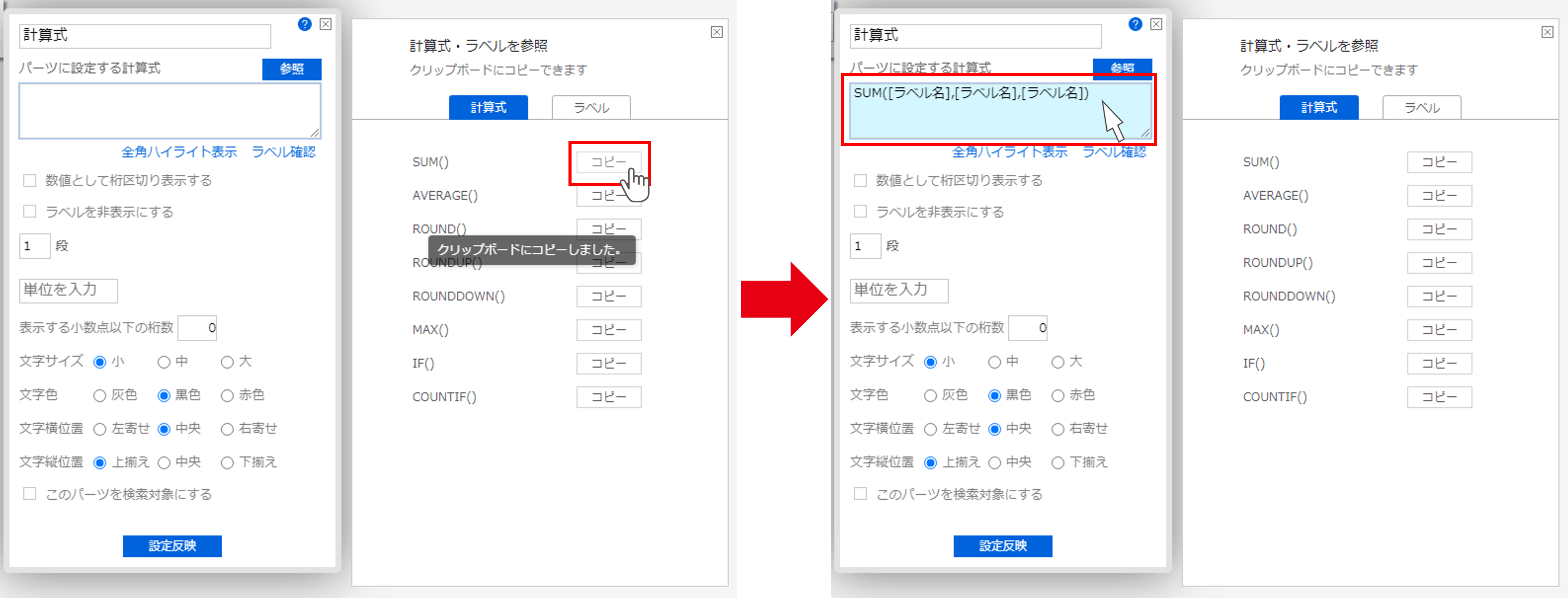
Task: Switch to 計算式 tab in right reference panel
Action: pos(1319,108)
